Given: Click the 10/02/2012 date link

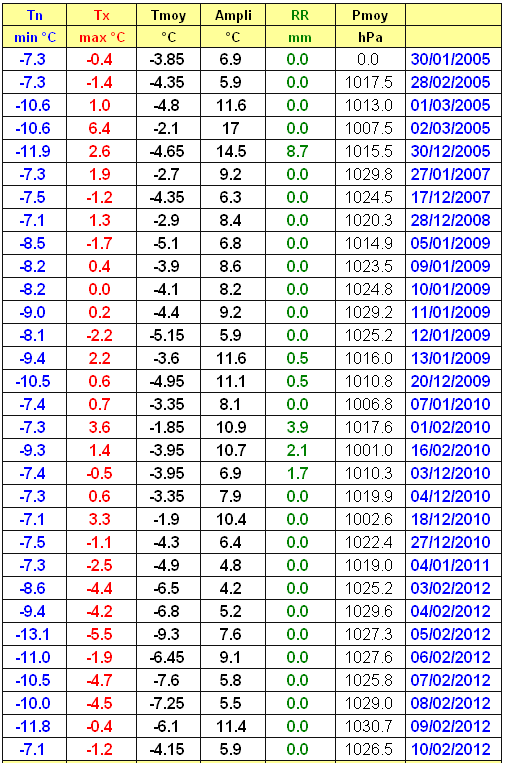Looking at the screenshot, I should pyautogui.click(x=451, y=749).
